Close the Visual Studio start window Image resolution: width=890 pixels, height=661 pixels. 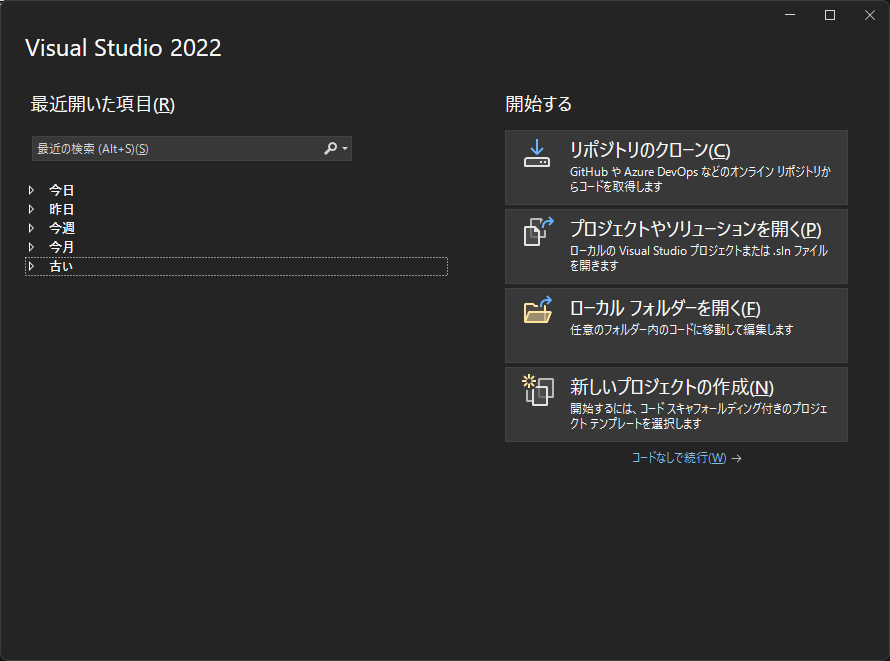click(x=868, y=15)
